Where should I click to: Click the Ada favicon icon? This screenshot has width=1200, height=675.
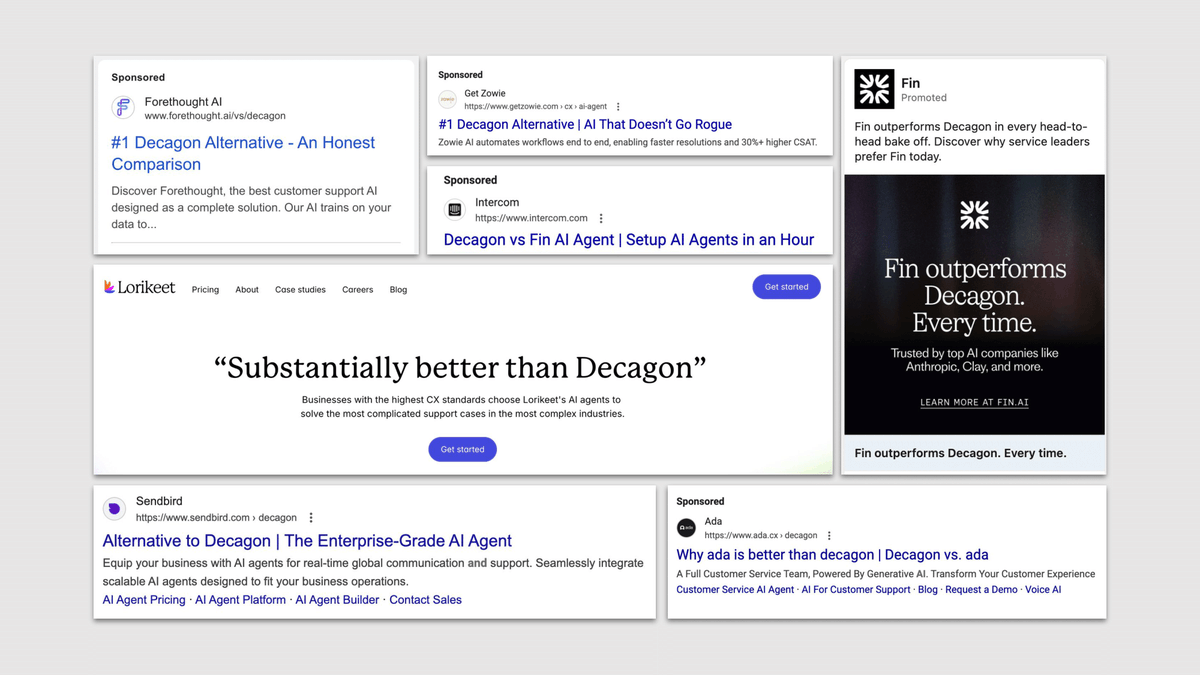tap(686, 528)
